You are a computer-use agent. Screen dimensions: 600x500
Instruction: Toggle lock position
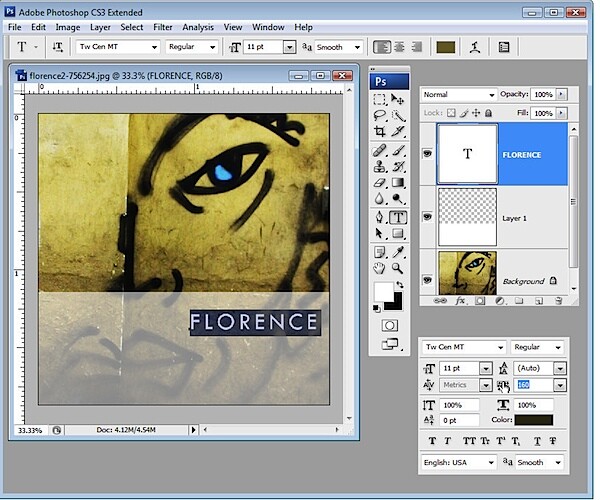(476, 113)
